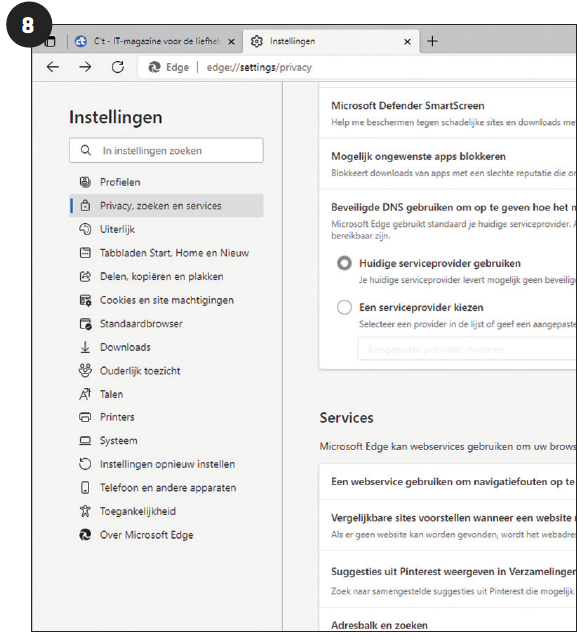The height and width of the screenshot is (642, 584).
Task: Click the tab actions icon left of the tabs
Action: coord(50,41)
